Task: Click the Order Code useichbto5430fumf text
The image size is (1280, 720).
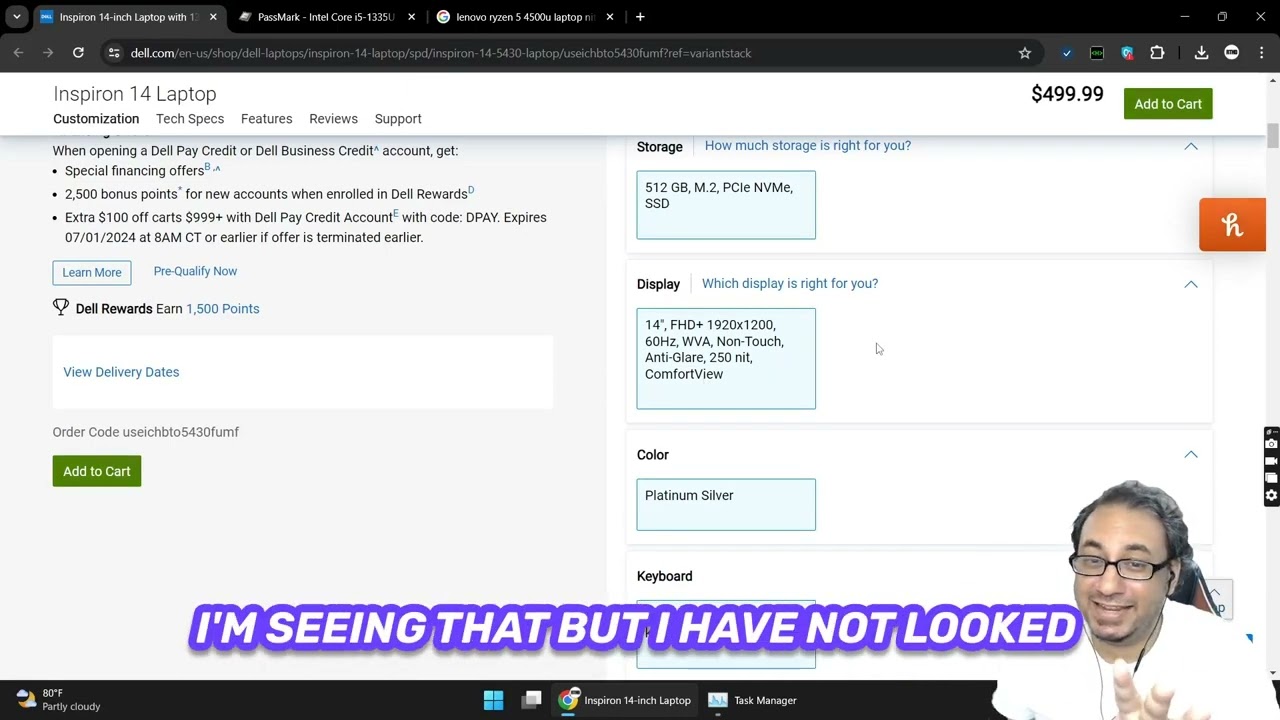Action: pos(146,432)
